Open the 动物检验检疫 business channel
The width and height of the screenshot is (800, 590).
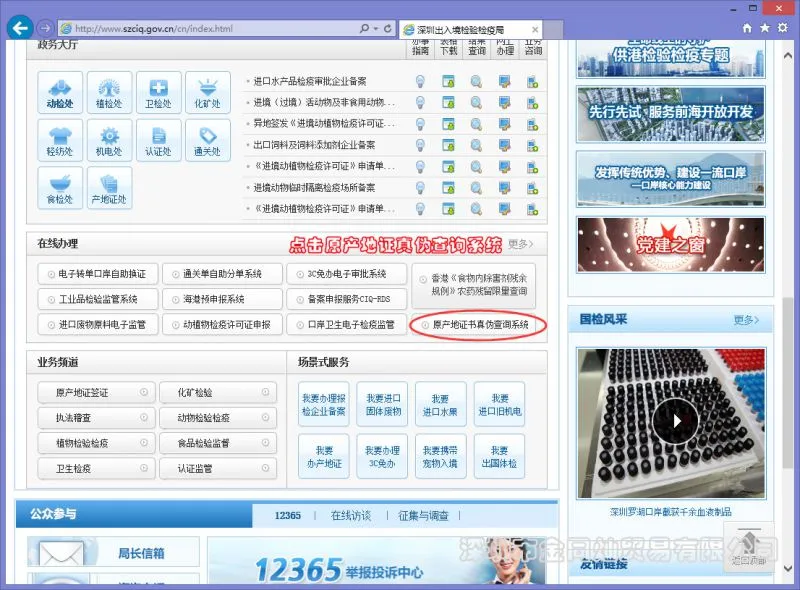coord(218,417)
